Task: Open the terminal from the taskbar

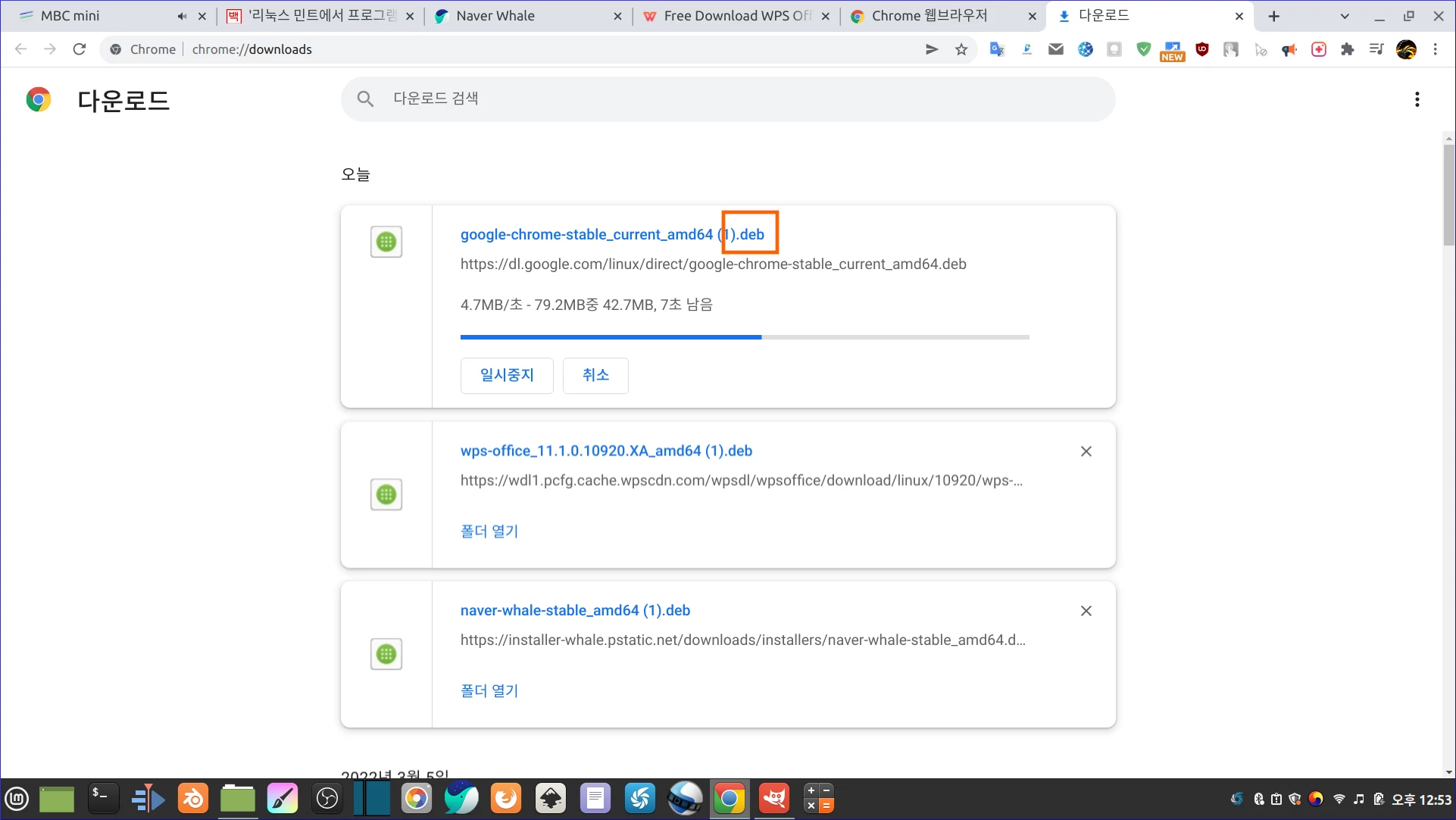Action: coord(102,799)
